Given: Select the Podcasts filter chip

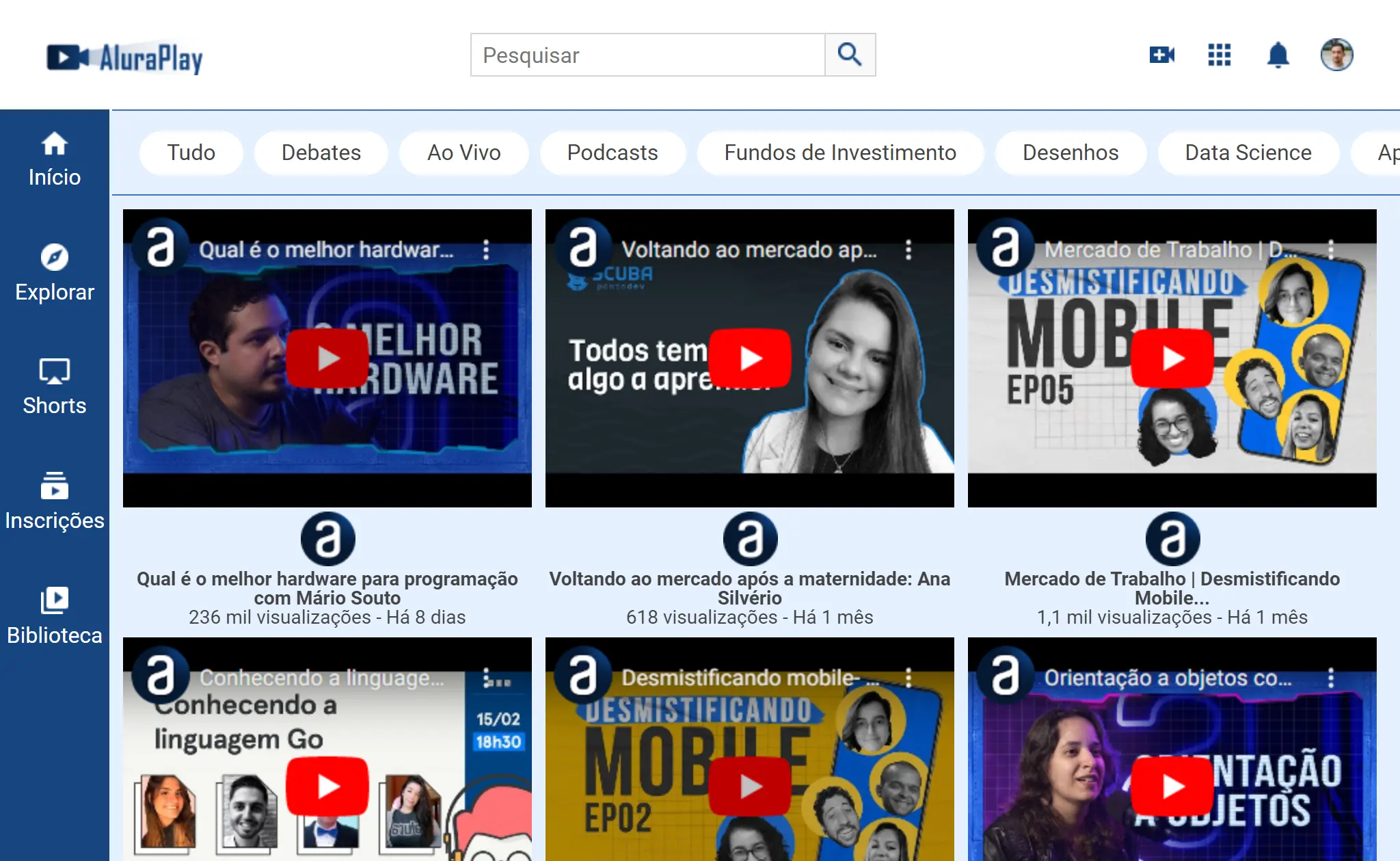Looking at the screenshot, I should click(612, 153).
